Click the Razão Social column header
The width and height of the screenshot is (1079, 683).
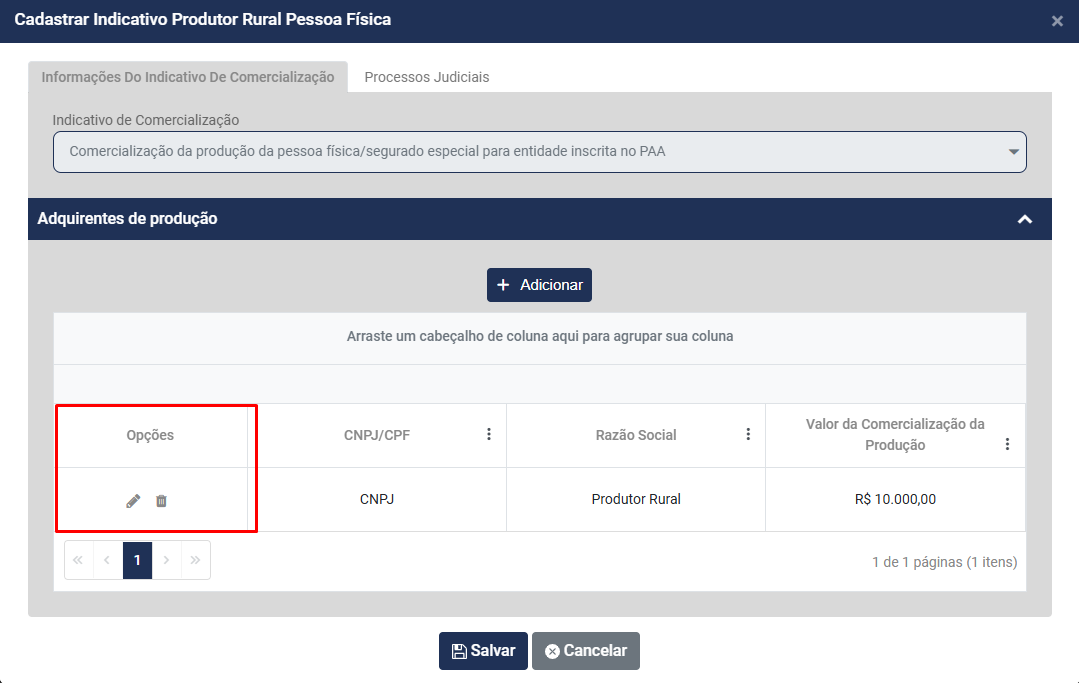[636, 435]
